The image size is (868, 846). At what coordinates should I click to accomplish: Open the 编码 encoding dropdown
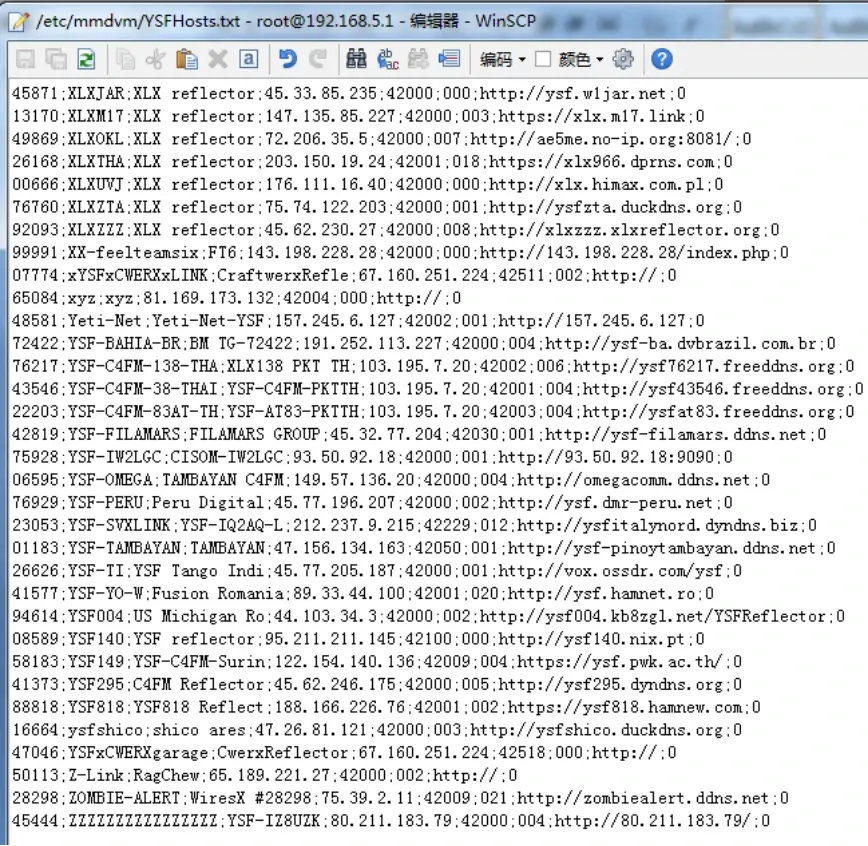[503, 59]
